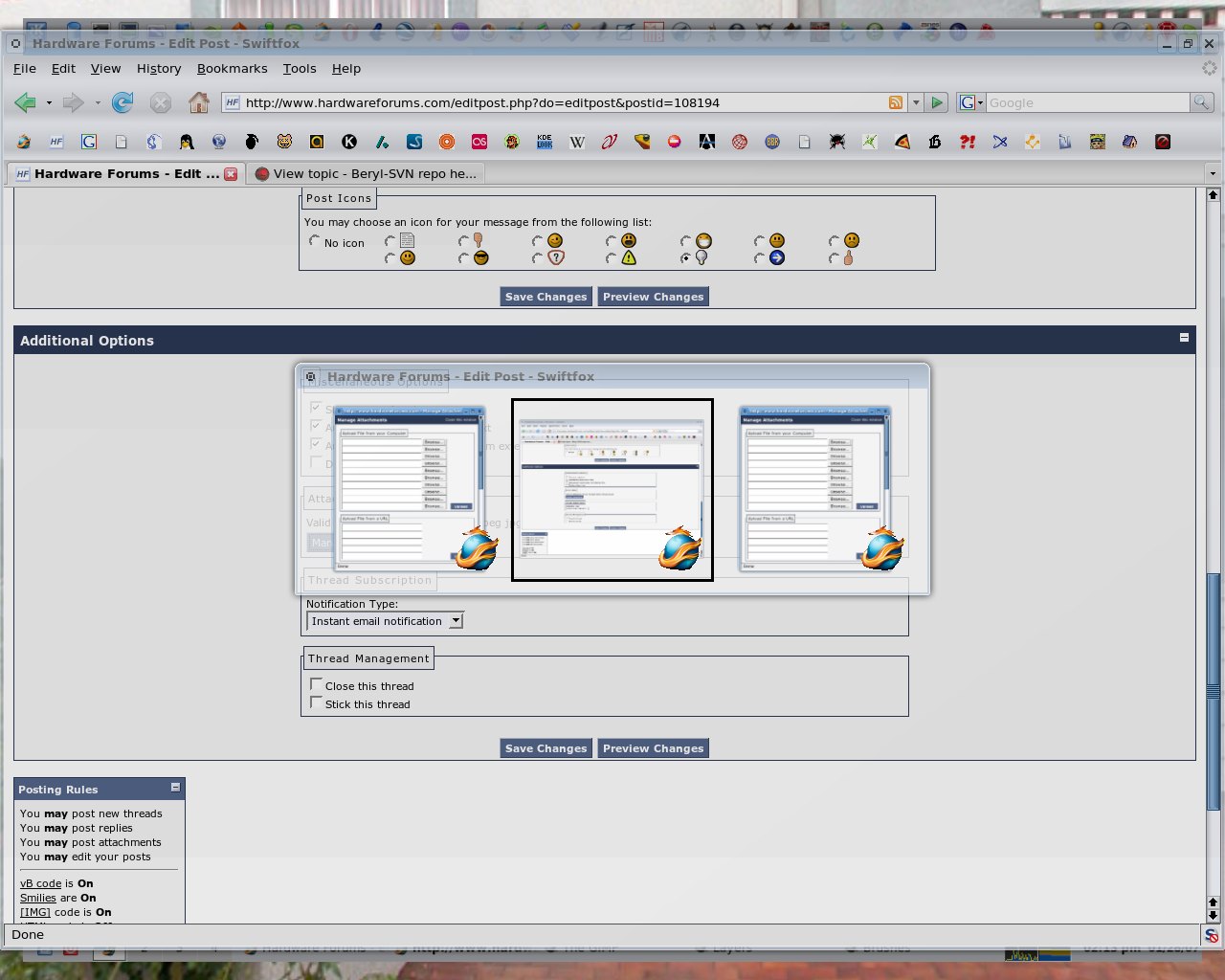This screenshot has height=980, width=1225.
Task: Collapse the Additional Options section
Action: point(1184,337)
